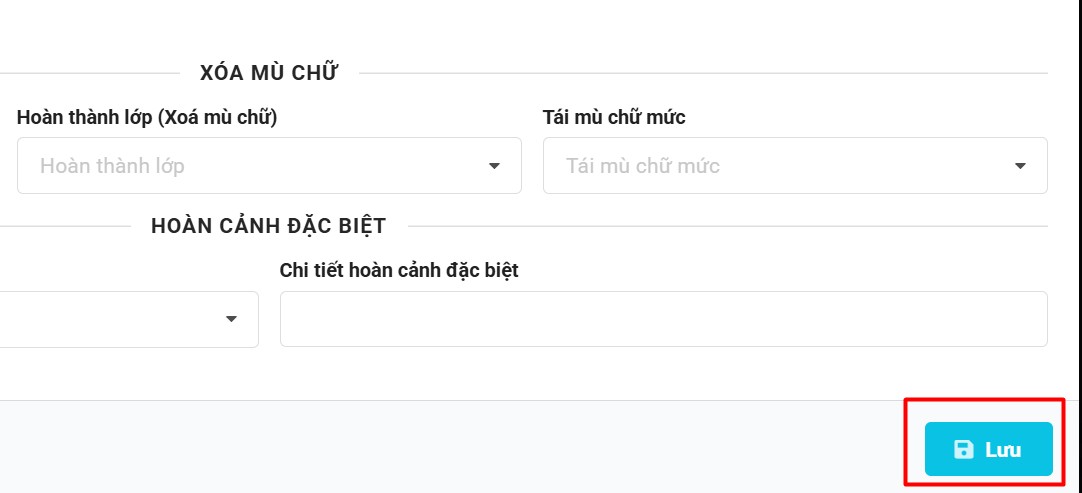This screenshot has height=493, width=1082.
Task: Click the "Hoàn thành lớp" placeholder text
Action: [x=112, y=166]
